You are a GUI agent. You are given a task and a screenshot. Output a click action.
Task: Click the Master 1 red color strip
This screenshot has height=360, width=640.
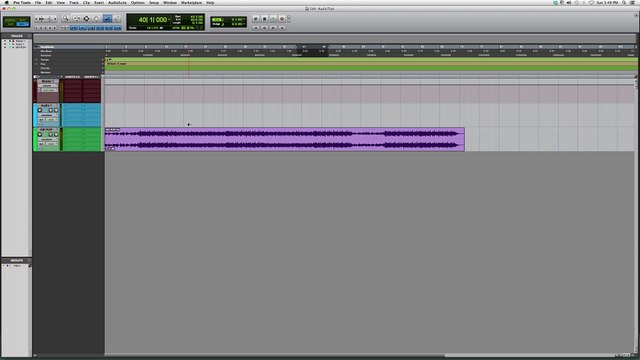[35, 91]
